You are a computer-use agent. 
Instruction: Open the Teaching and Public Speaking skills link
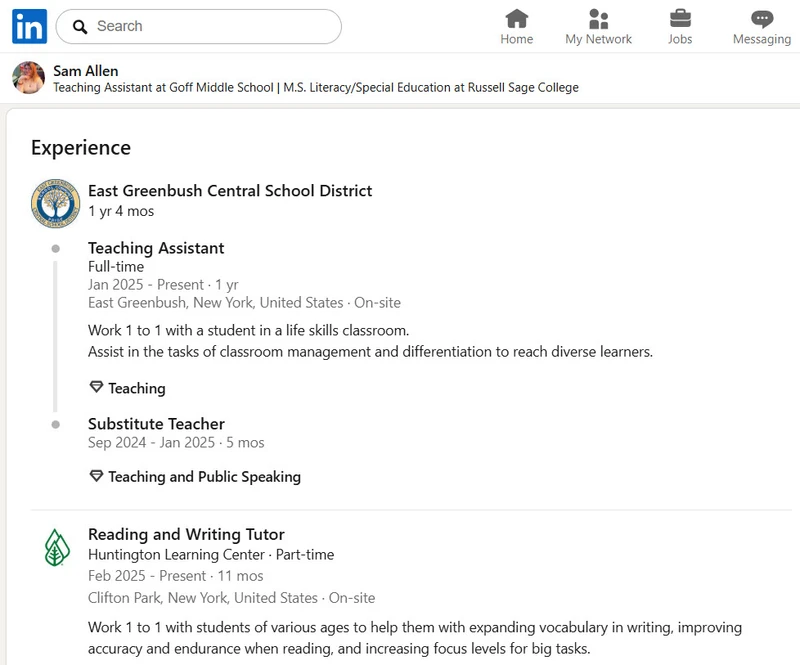(x=205, y=477)
